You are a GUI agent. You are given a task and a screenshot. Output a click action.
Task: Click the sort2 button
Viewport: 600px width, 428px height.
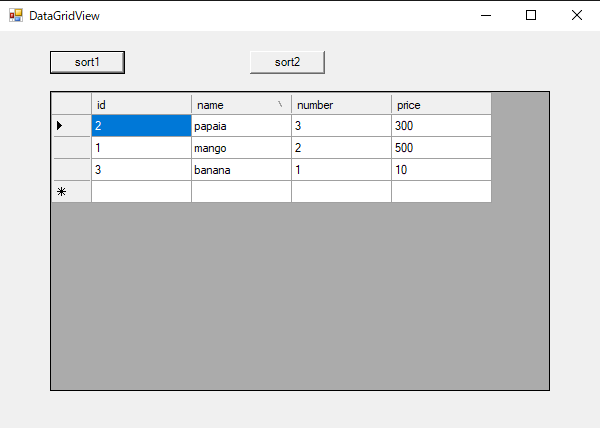click(x=287, y=62)
